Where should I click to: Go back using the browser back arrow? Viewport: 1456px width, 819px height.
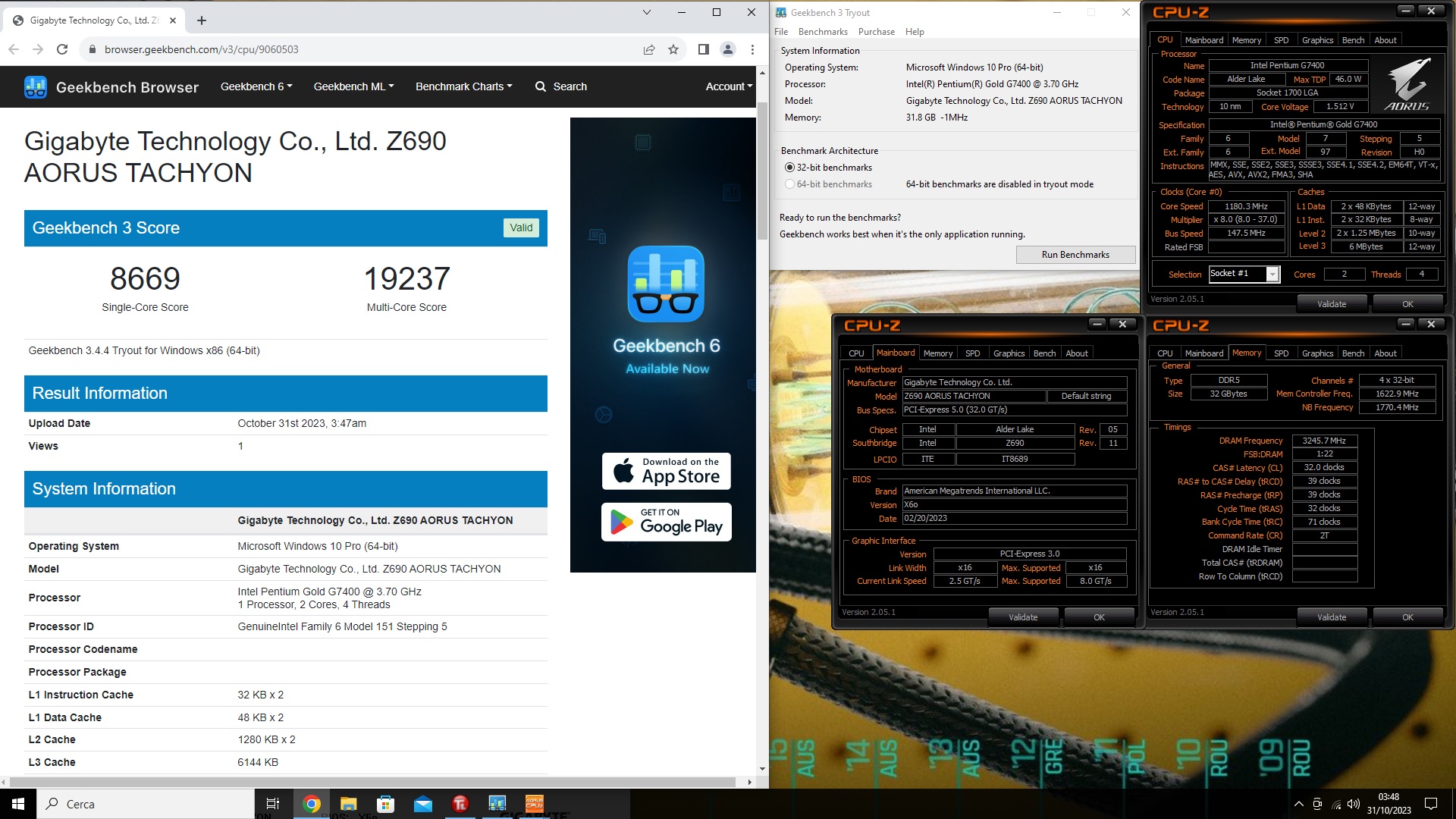(x=14, y=49)
